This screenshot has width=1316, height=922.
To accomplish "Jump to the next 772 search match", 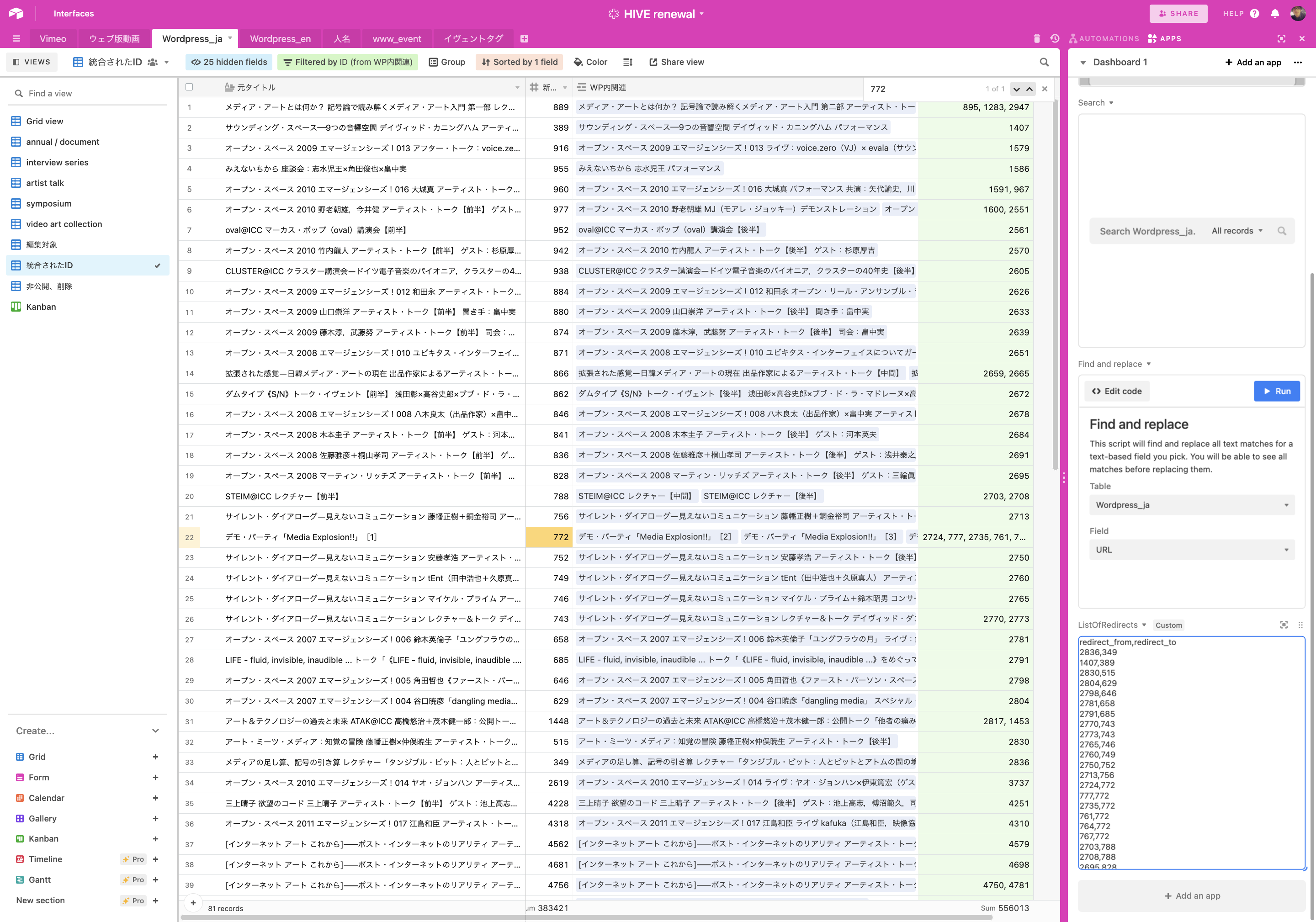I will (x=1016, y=89).
